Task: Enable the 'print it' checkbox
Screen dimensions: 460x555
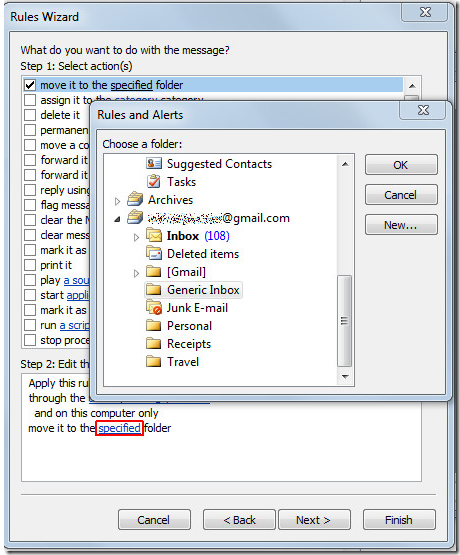Action: click(x=30, y=265)
